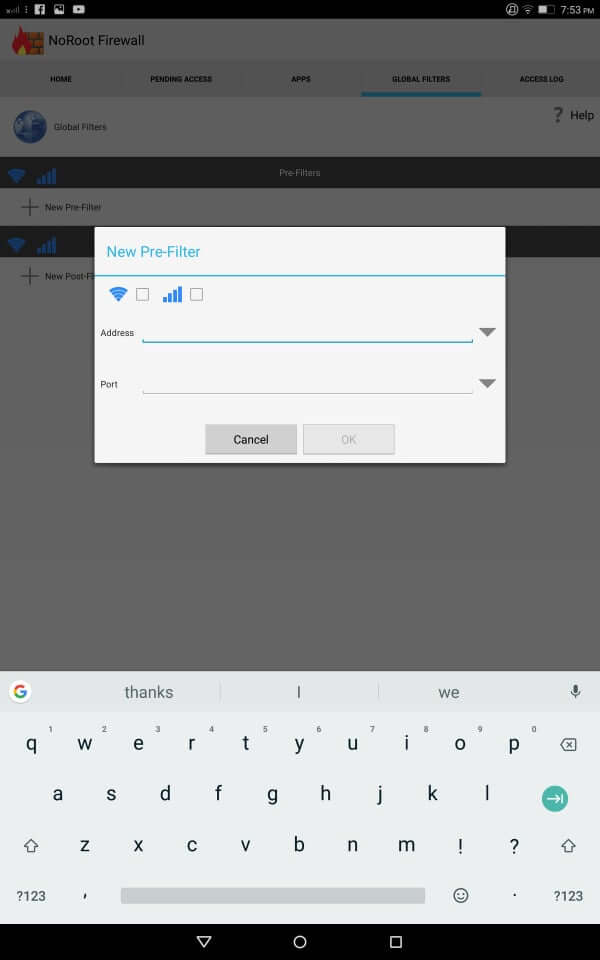Choose the 'thanks' word suggestion
Screen dimensions: 600x960
point(148,692)
